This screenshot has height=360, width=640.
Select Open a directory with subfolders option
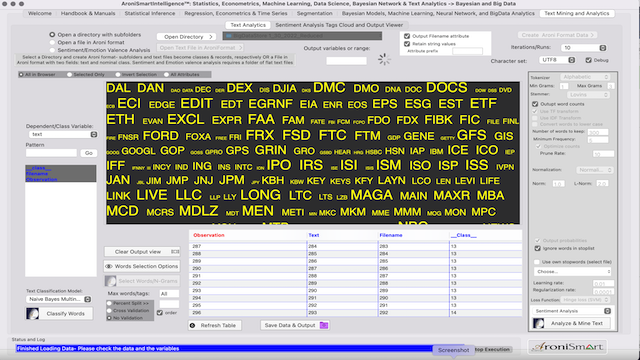click(x=52, y=35)
